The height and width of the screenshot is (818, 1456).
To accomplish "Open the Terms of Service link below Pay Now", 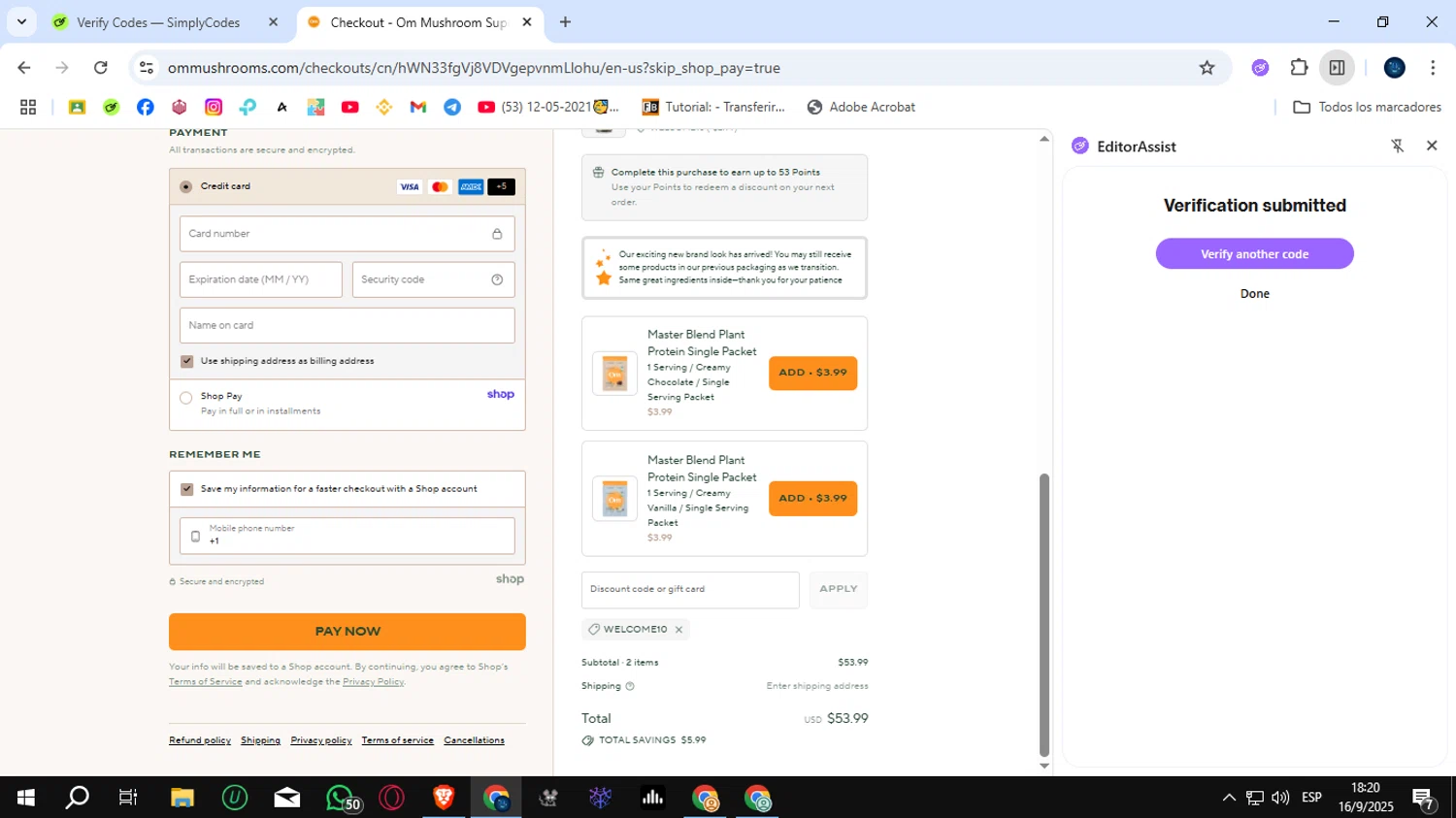I will pyautogui.click(x=206, y=682).
